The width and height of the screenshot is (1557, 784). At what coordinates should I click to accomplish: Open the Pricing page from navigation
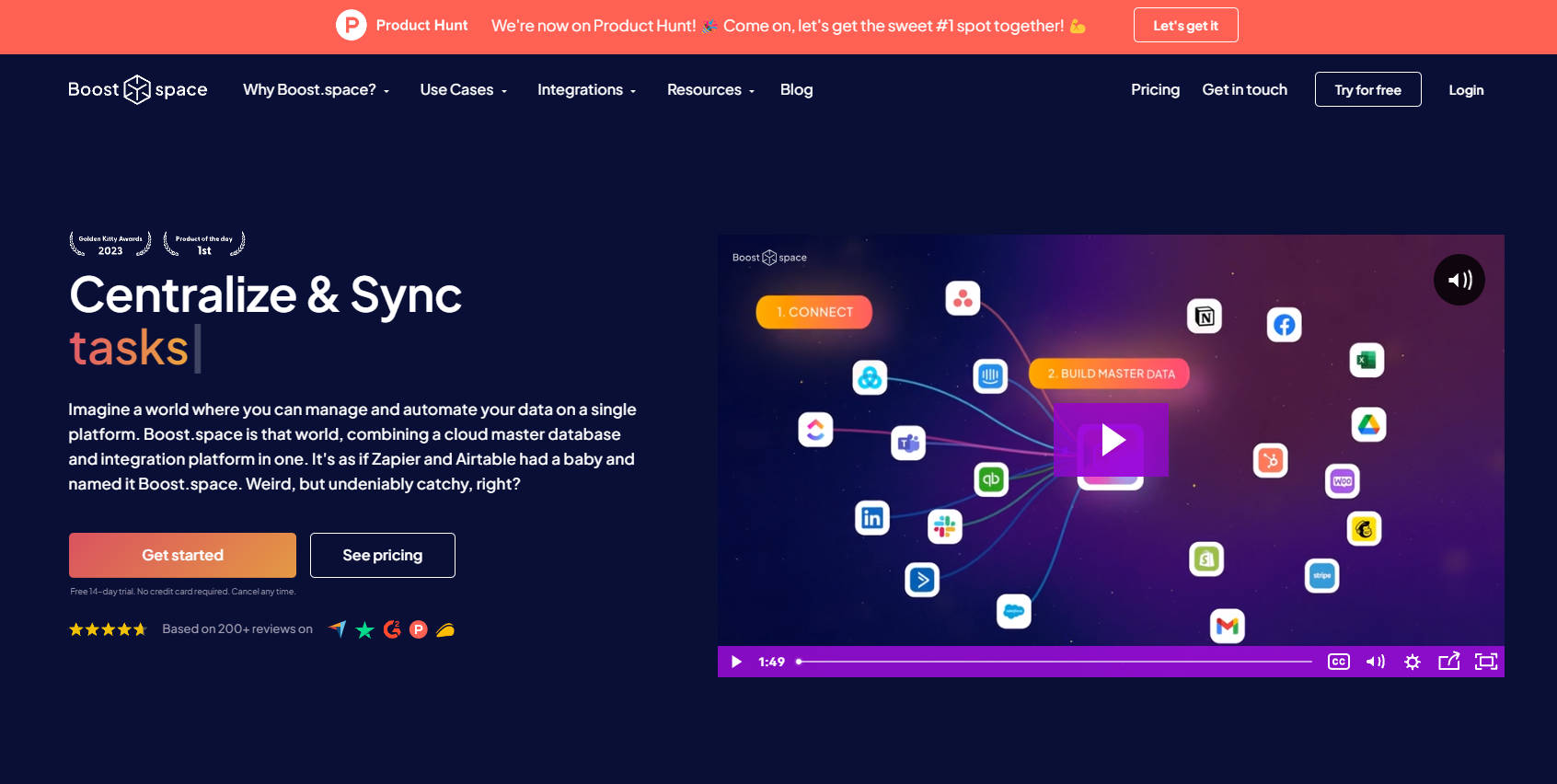click(x=1155, y=90)
